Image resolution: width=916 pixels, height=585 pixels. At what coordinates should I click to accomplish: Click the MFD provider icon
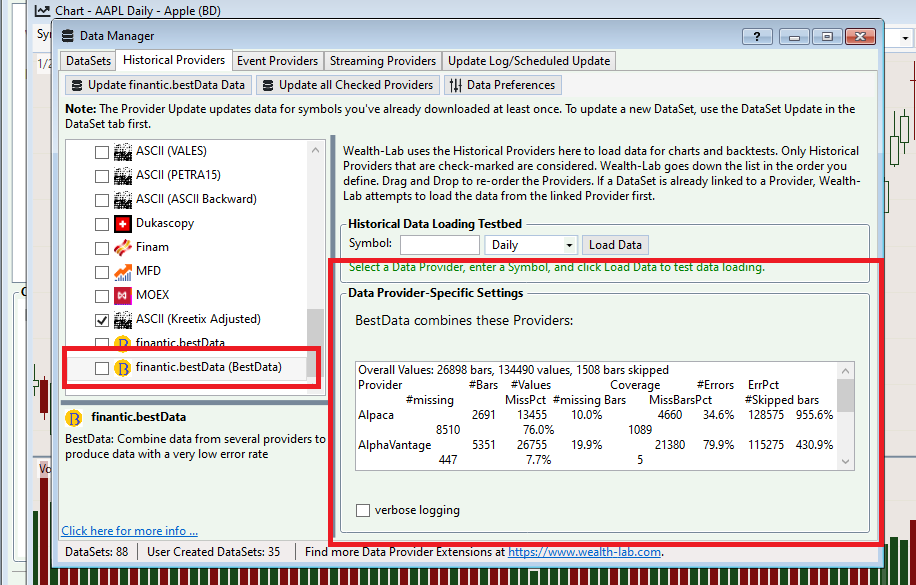pyautogui.click(x=123, y=271)
